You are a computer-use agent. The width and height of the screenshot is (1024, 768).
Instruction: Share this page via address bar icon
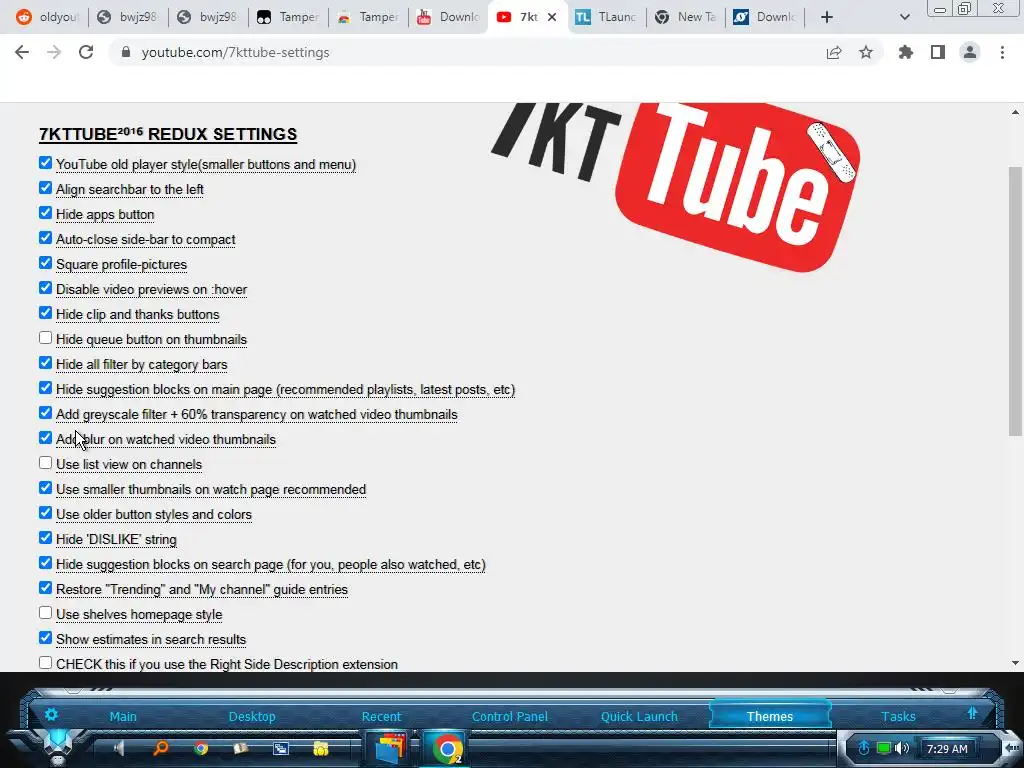[x=834, y=52]
